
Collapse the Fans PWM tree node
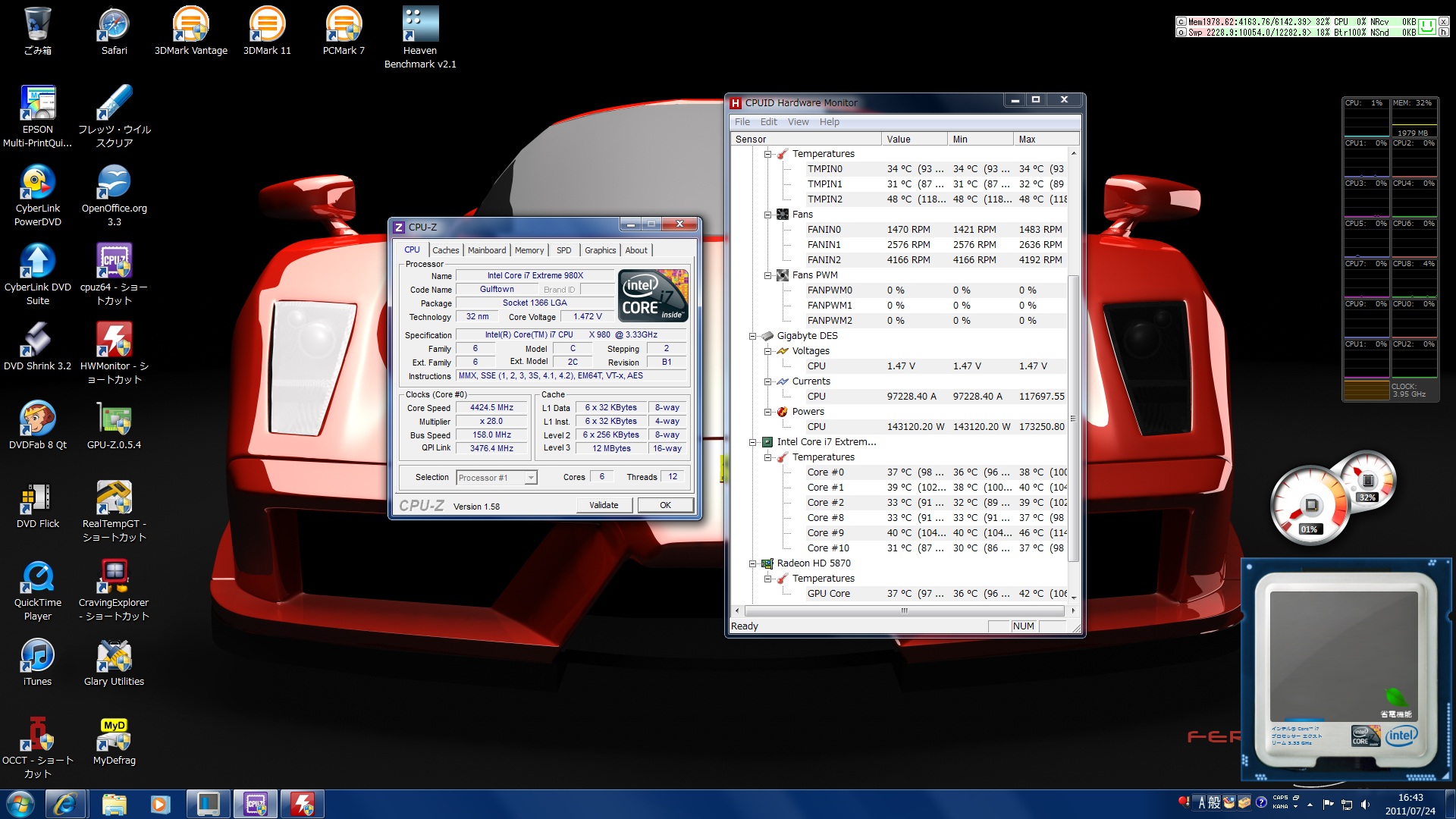(767, 275)
